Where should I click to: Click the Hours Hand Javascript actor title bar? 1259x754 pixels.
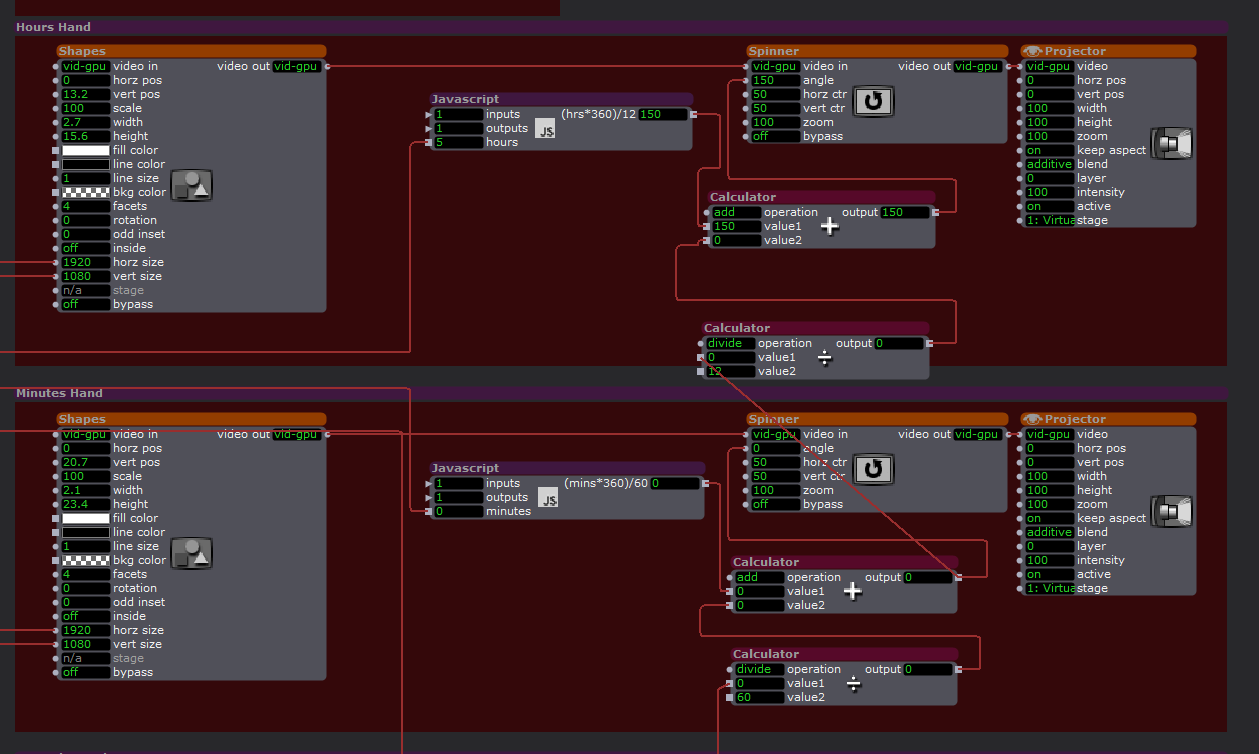pos(560,99)
